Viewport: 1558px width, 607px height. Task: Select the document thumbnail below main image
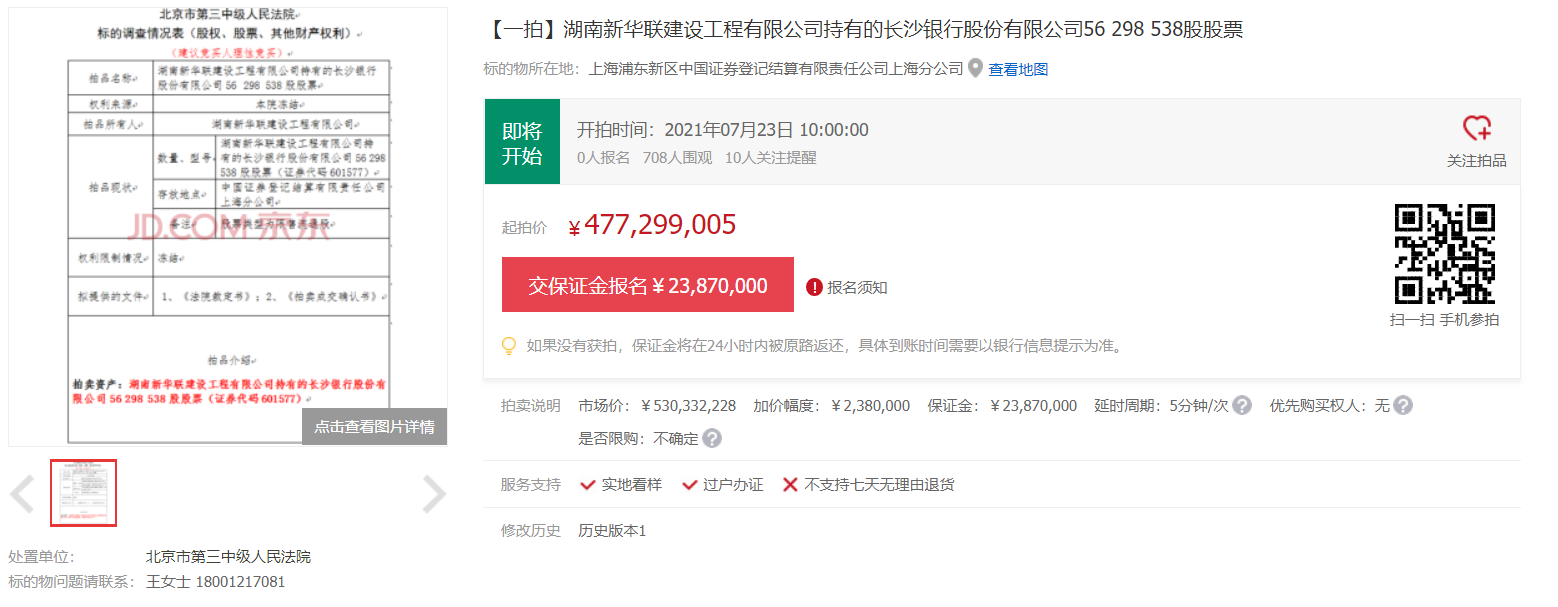pos(84,493)
